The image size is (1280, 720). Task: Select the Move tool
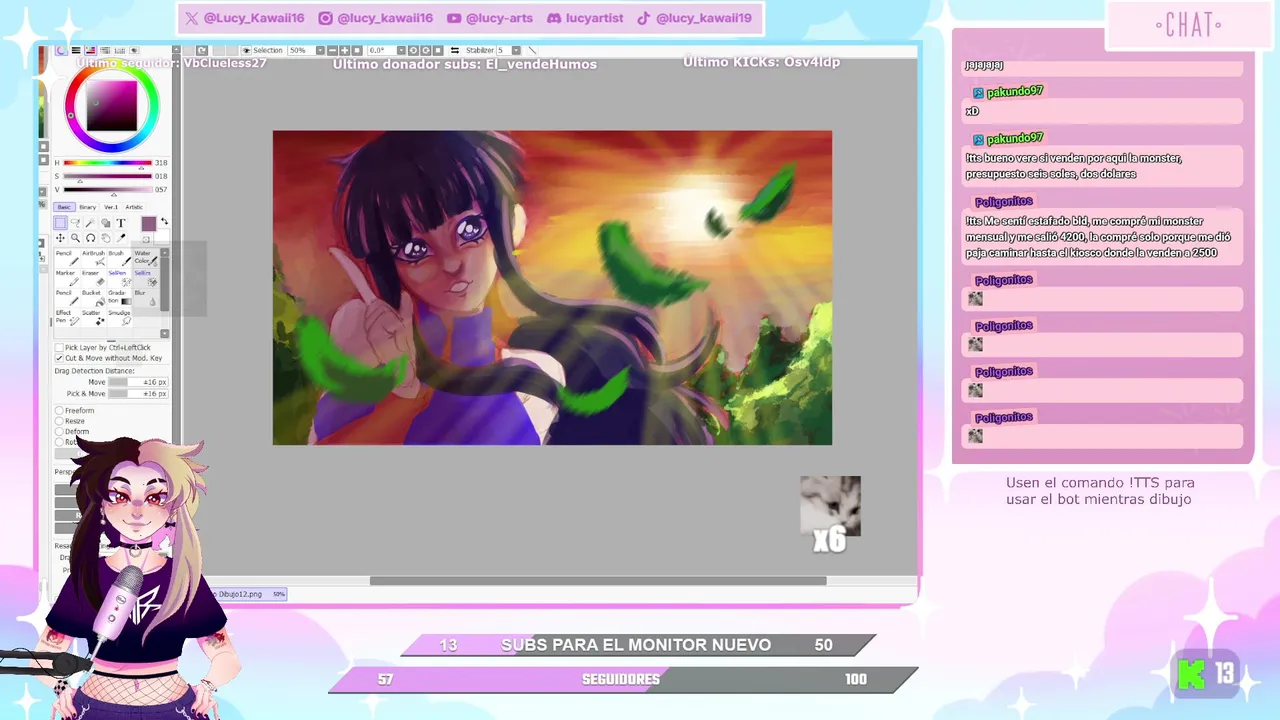(60, 238)
